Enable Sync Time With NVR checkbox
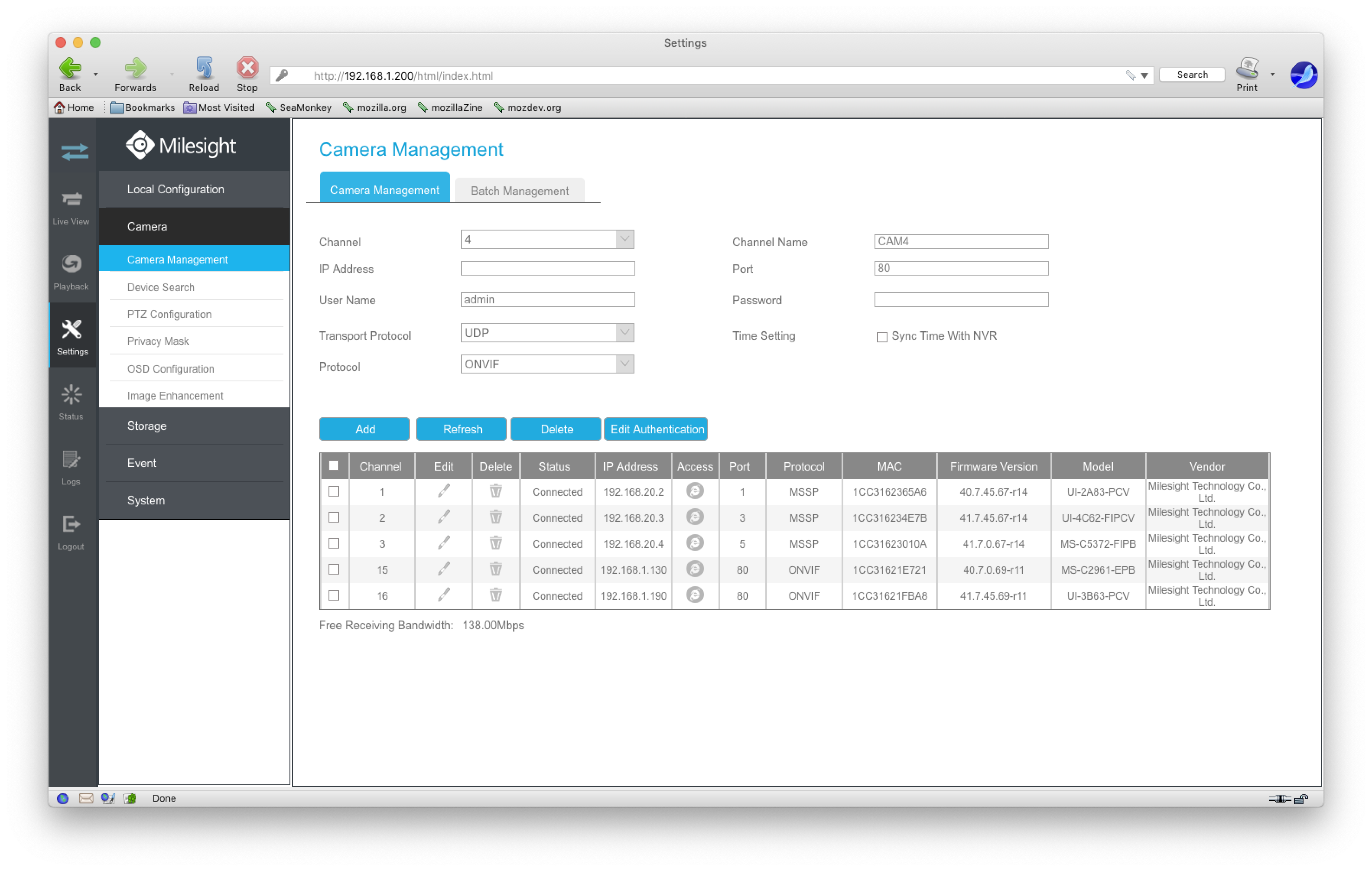 881,337
